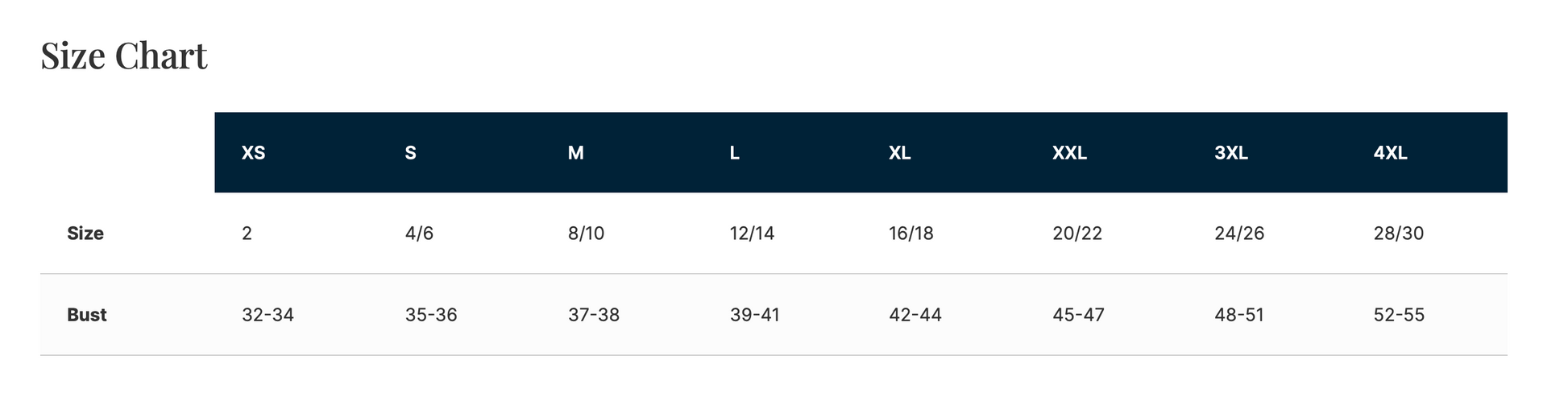The height and width of the screenshot is (401, 1568).
Task: Select the M column header
Action: point(575,153)
